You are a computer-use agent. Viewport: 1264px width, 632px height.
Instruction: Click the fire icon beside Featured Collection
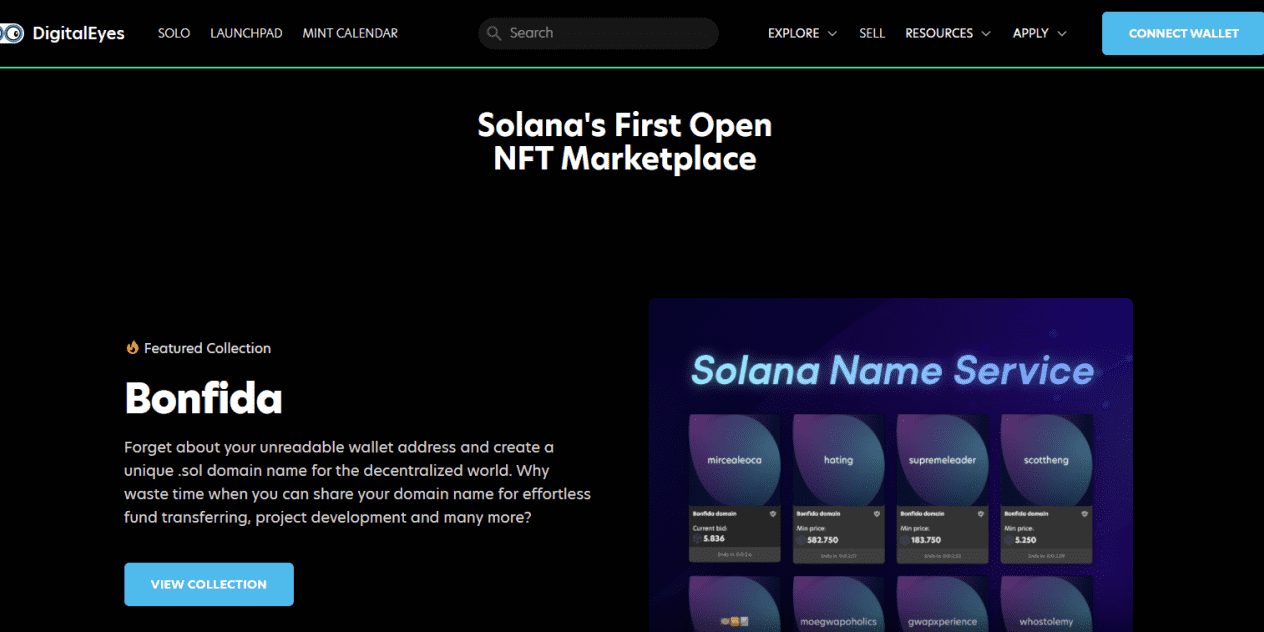[132, 348]
